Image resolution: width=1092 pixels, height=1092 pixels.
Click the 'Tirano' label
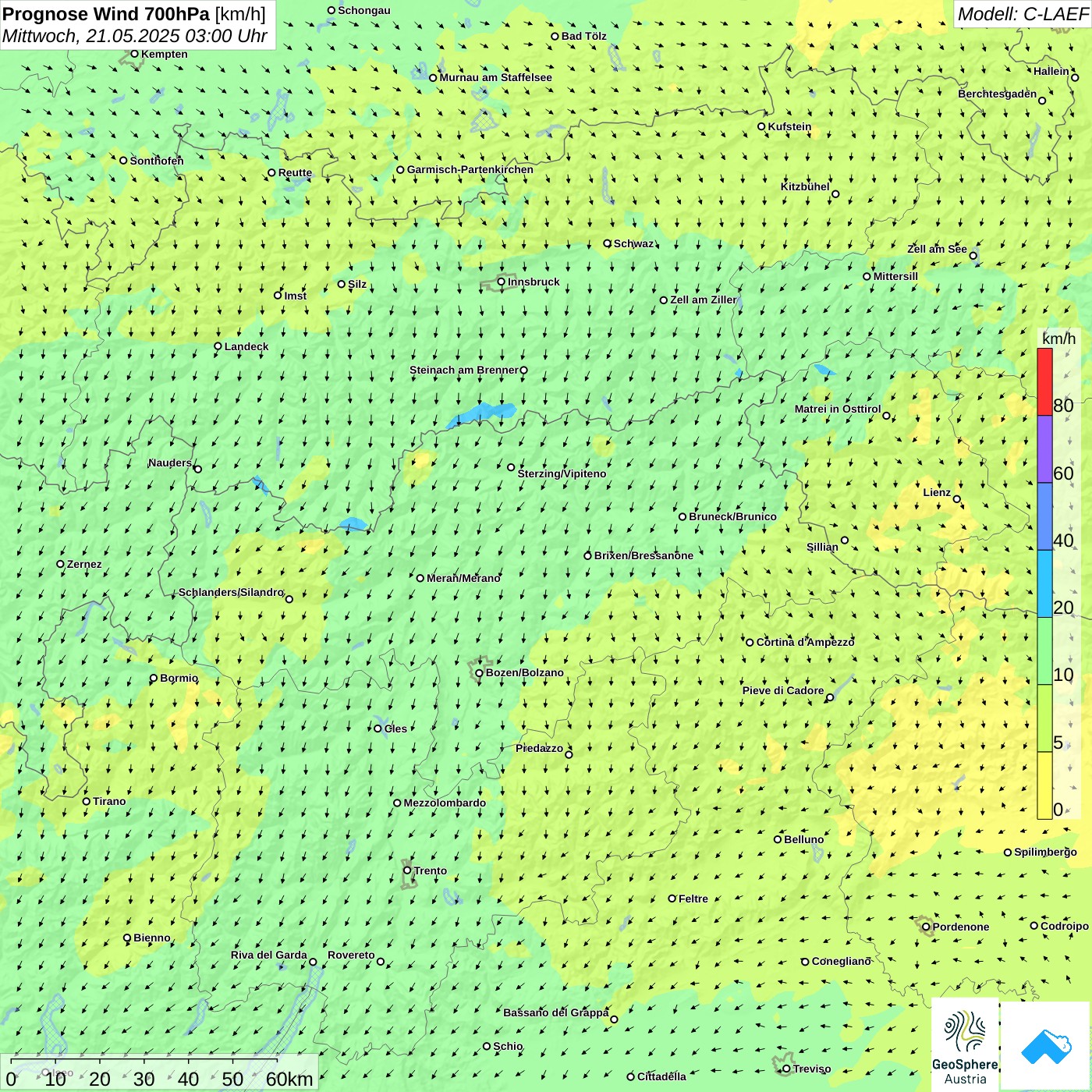click(109, 801)
